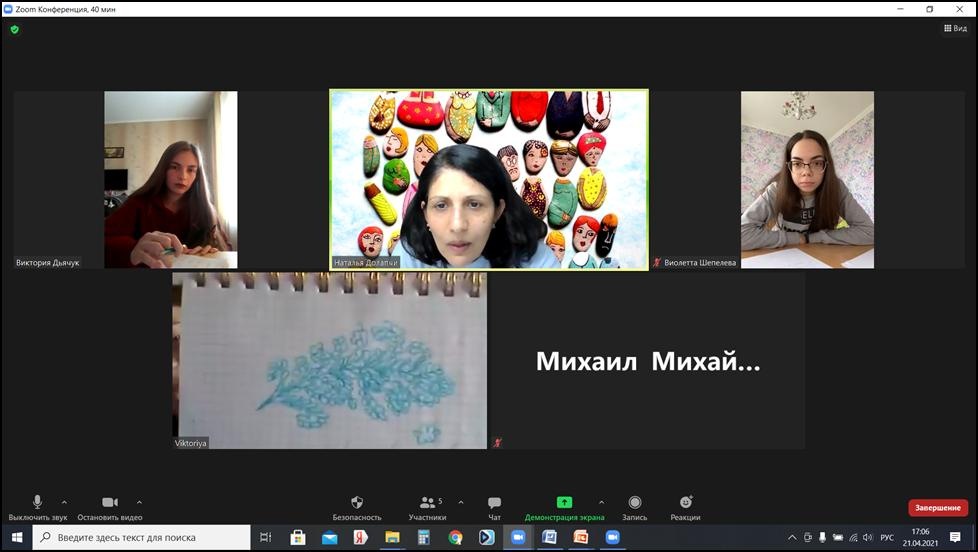Open File Explorer from the taskbar
This screenshot has width=978, height=552.
click(392, 537)
